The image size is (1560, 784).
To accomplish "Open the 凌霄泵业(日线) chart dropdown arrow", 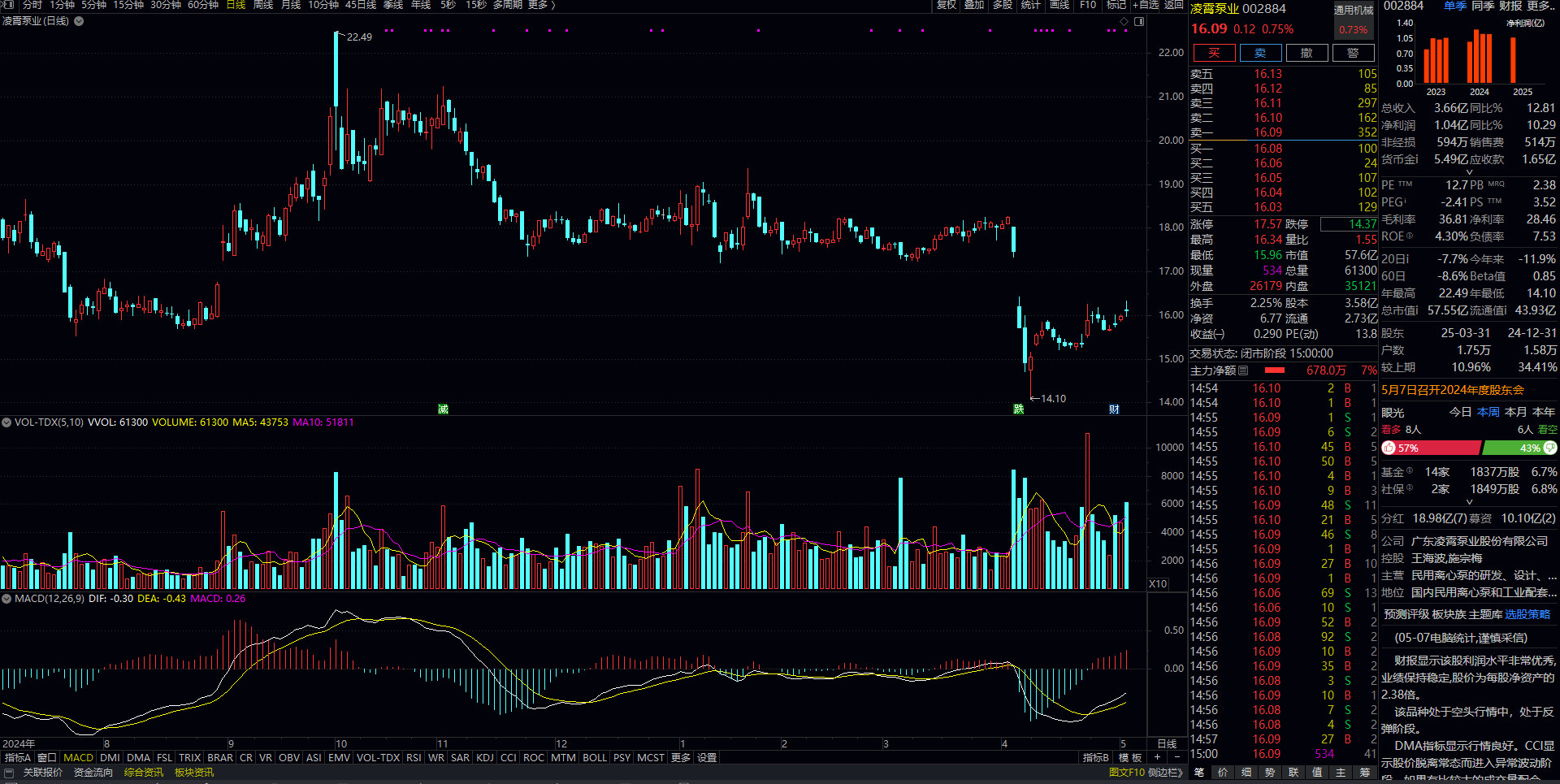I will click(x=79, y=21).
